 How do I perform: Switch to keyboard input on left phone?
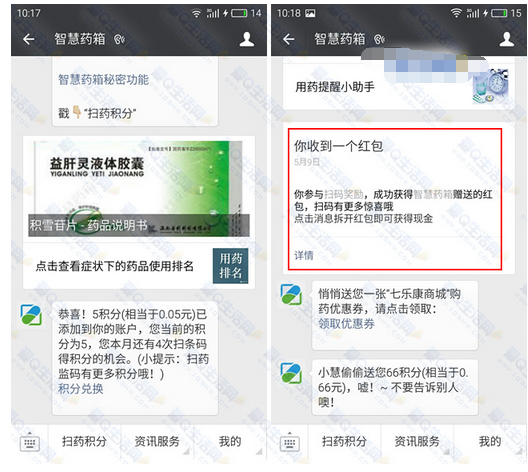pyautogui.click(x=30, y=442)
